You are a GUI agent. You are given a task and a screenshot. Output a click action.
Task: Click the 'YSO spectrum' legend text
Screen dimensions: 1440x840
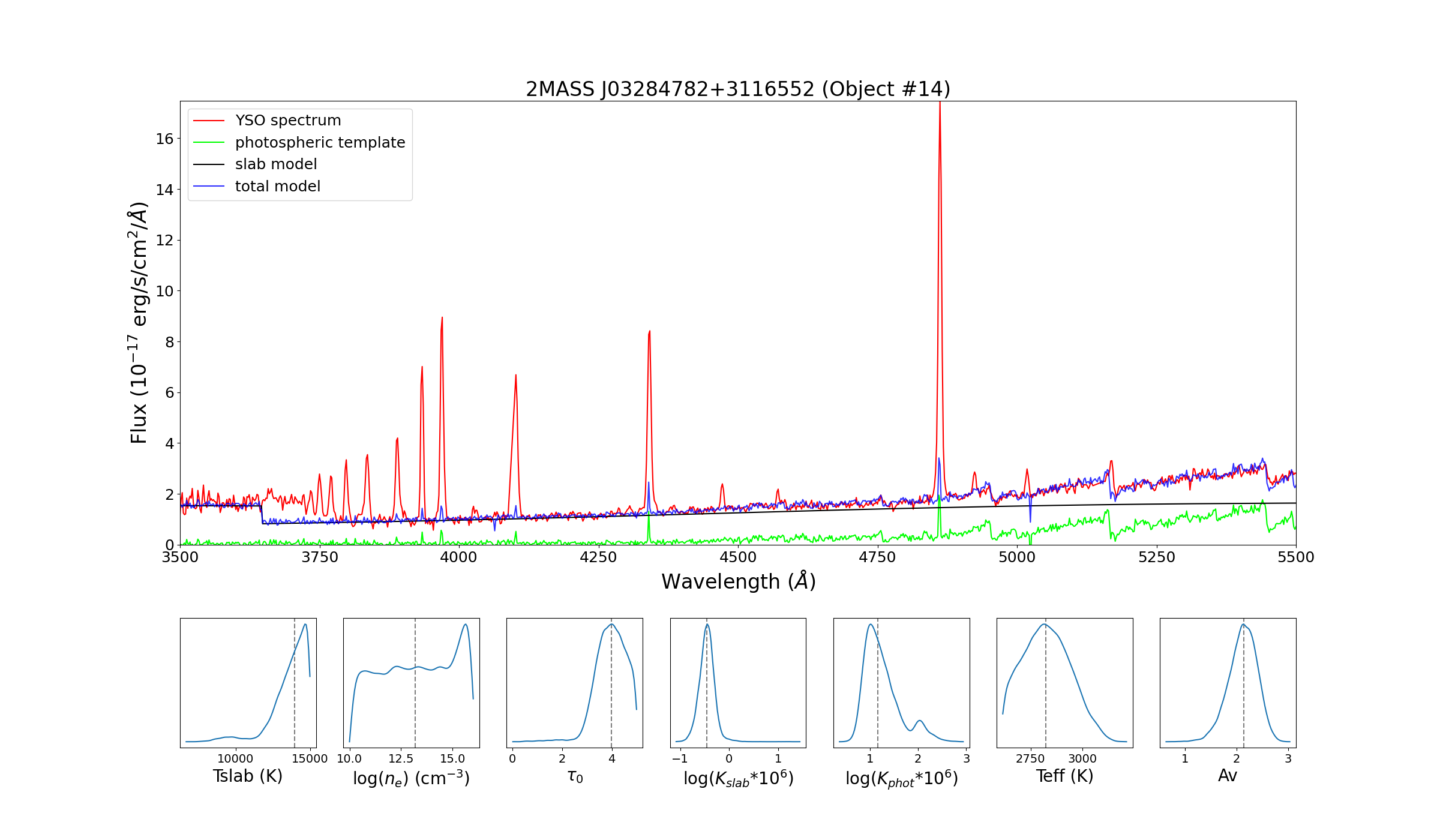[288, 121]
